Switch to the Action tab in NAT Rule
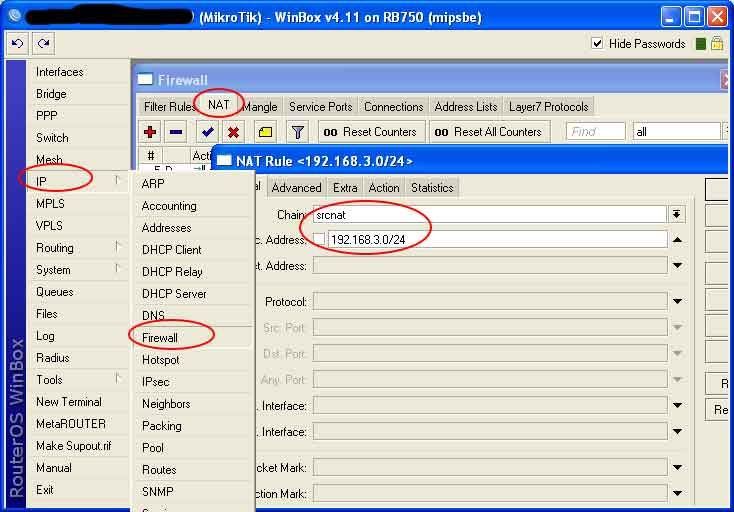The height and width of the screenshot is (512, 734). coord(384,188)
